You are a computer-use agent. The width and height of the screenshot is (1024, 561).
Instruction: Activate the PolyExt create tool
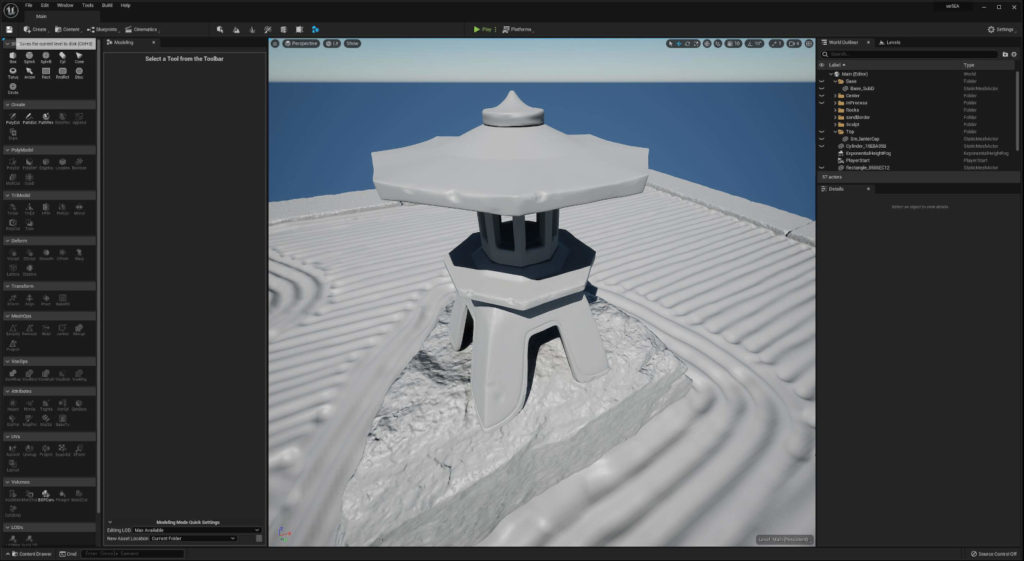(12, 118)
